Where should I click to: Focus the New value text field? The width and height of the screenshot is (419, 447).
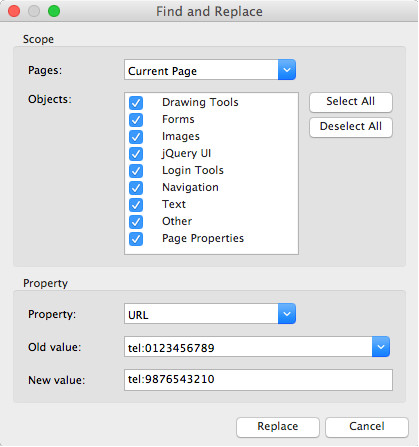[x=258, y=380]
